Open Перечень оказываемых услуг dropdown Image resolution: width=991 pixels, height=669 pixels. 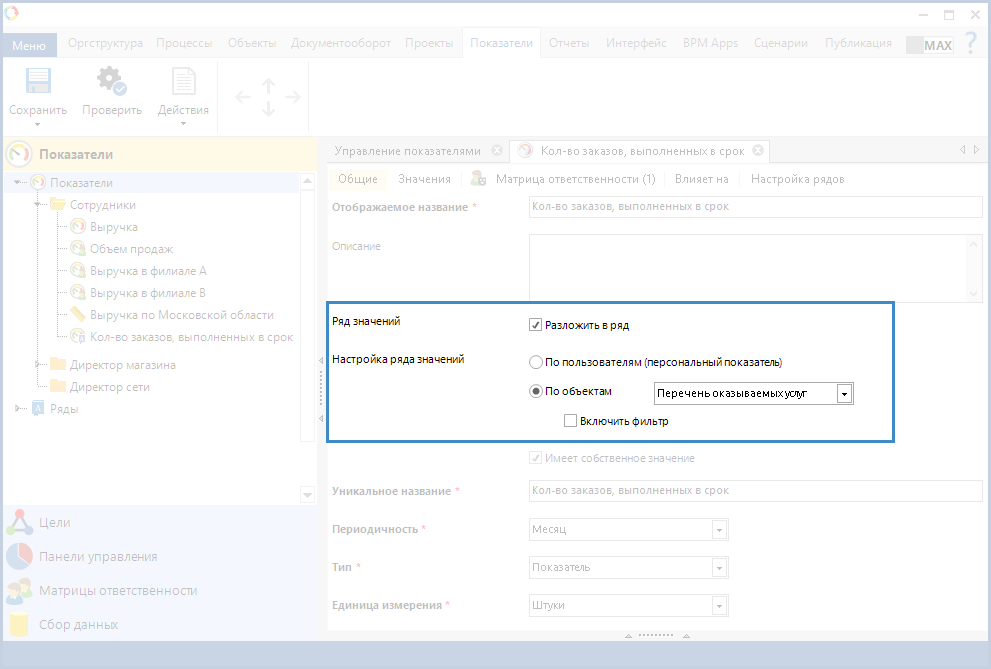pyautogui.click(x=844, y=394)
